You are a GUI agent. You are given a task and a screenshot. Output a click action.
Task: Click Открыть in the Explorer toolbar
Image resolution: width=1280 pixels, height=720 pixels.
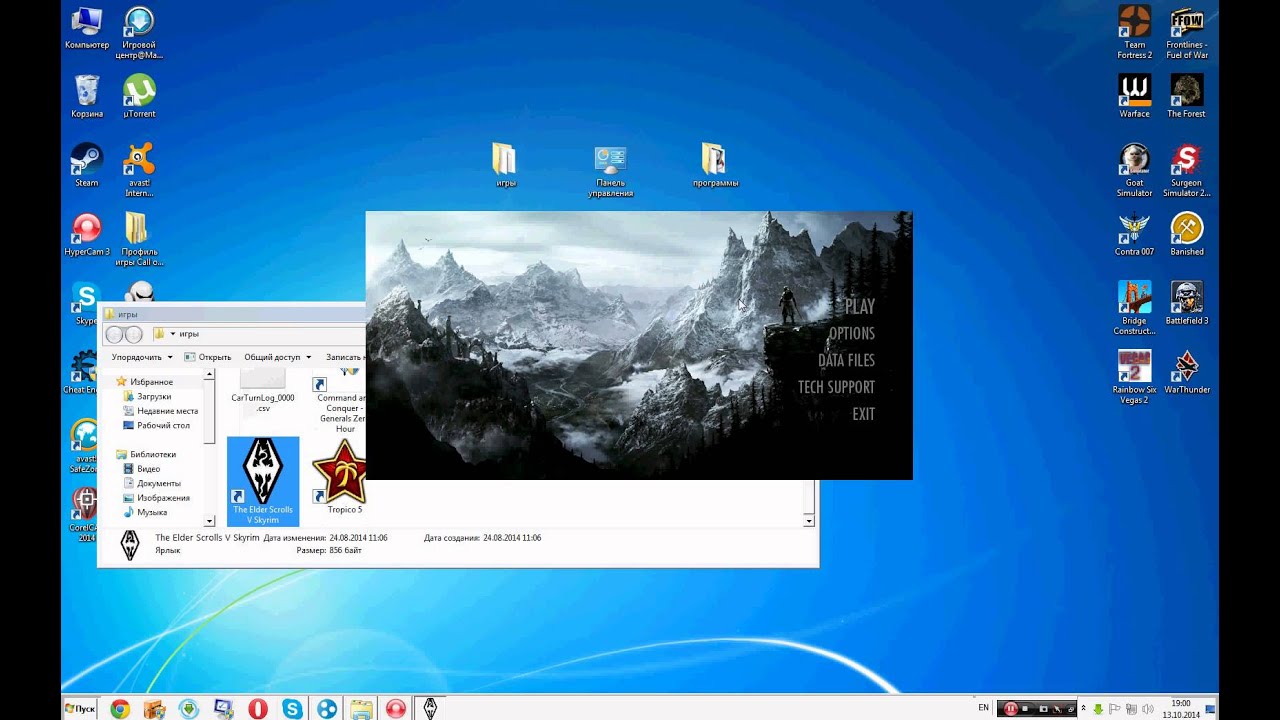(207, 357)
